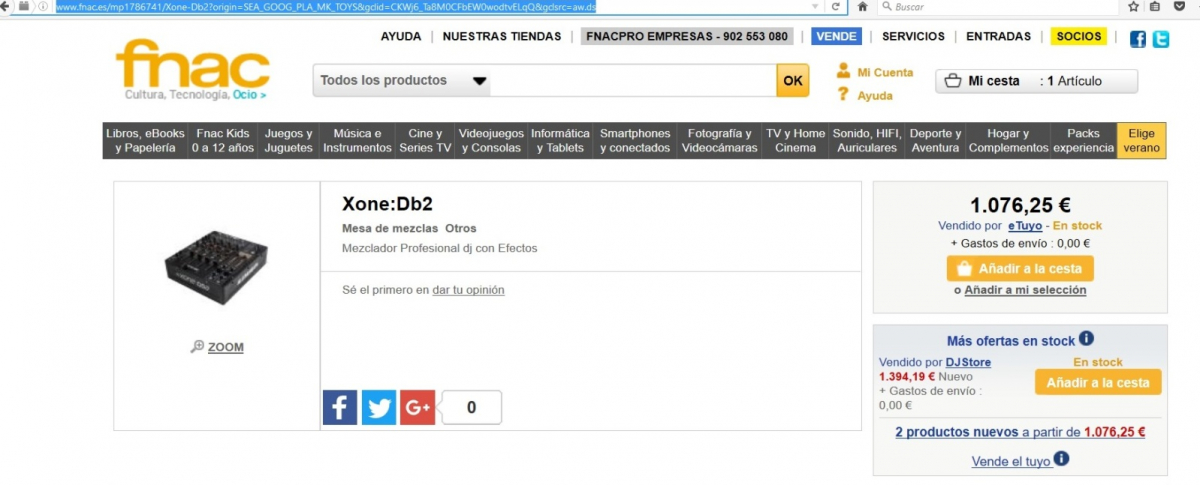Open the Twitter icon in header
The height and width of the screenshot is (485, 1200).
point(1160,39)
